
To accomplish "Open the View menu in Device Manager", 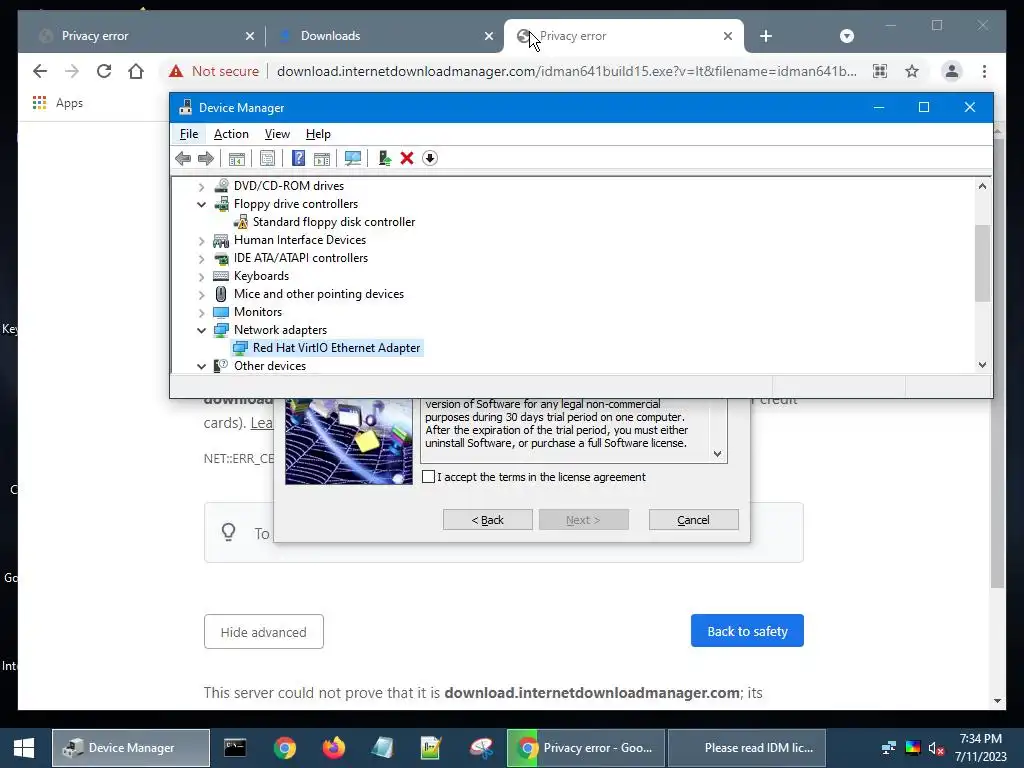I will (x=277, y=134).
